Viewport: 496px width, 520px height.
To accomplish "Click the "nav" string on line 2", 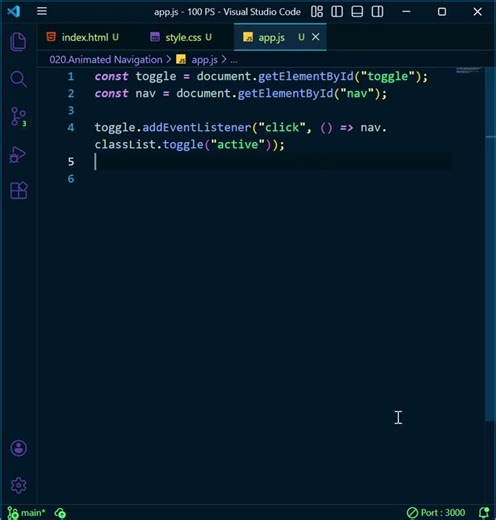I will click(x=357, y=93).
